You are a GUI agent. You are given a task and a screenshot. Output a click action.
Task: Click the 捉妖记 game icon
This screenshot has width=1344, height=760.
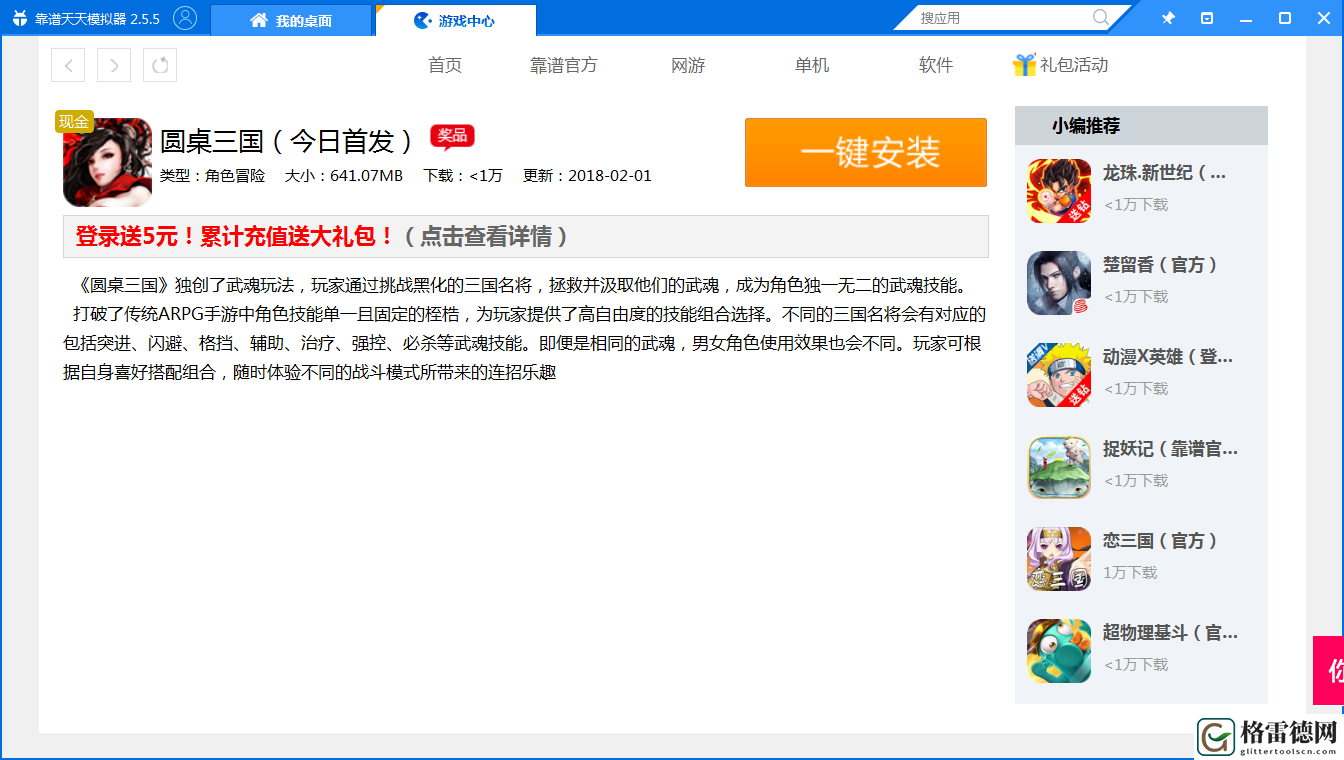1059,467
